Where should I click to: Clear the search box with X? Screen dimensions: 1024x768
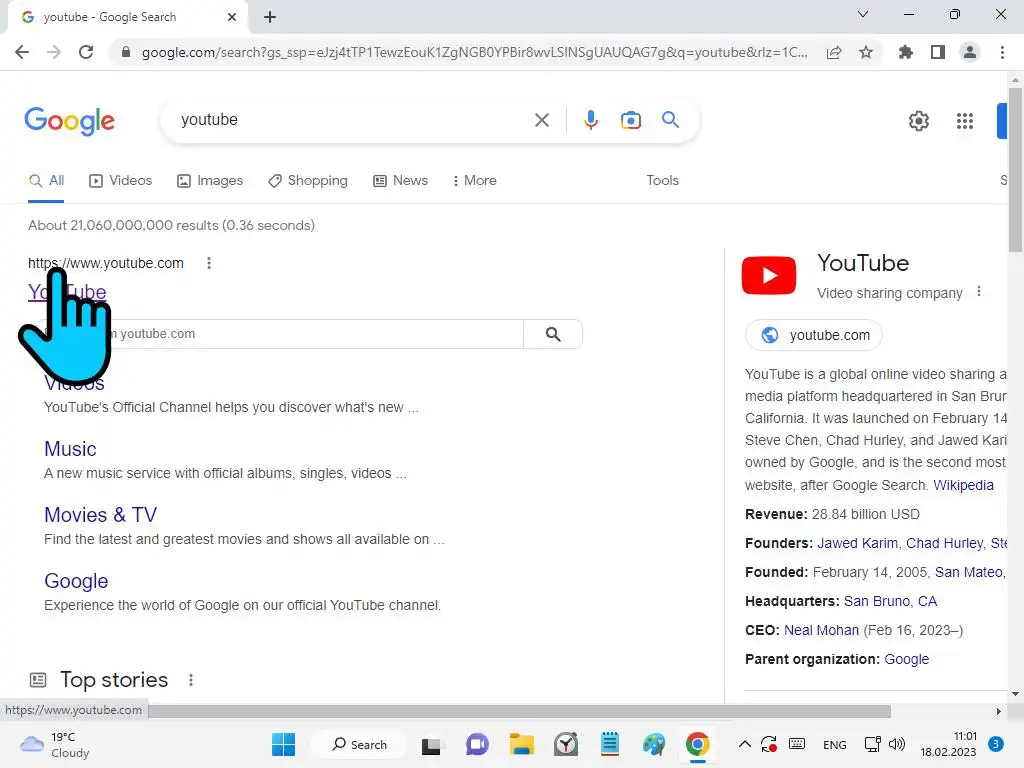(541, 120)
